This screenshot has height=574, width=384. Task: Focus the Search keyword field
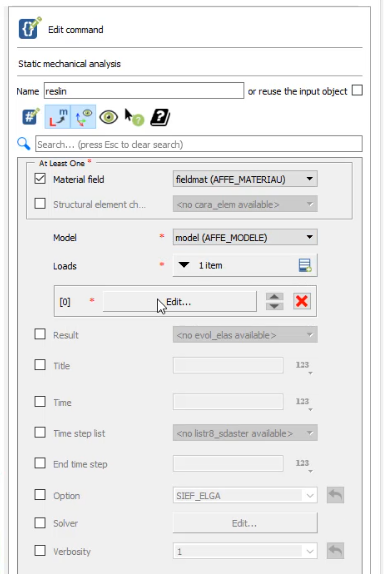(199, 144)
